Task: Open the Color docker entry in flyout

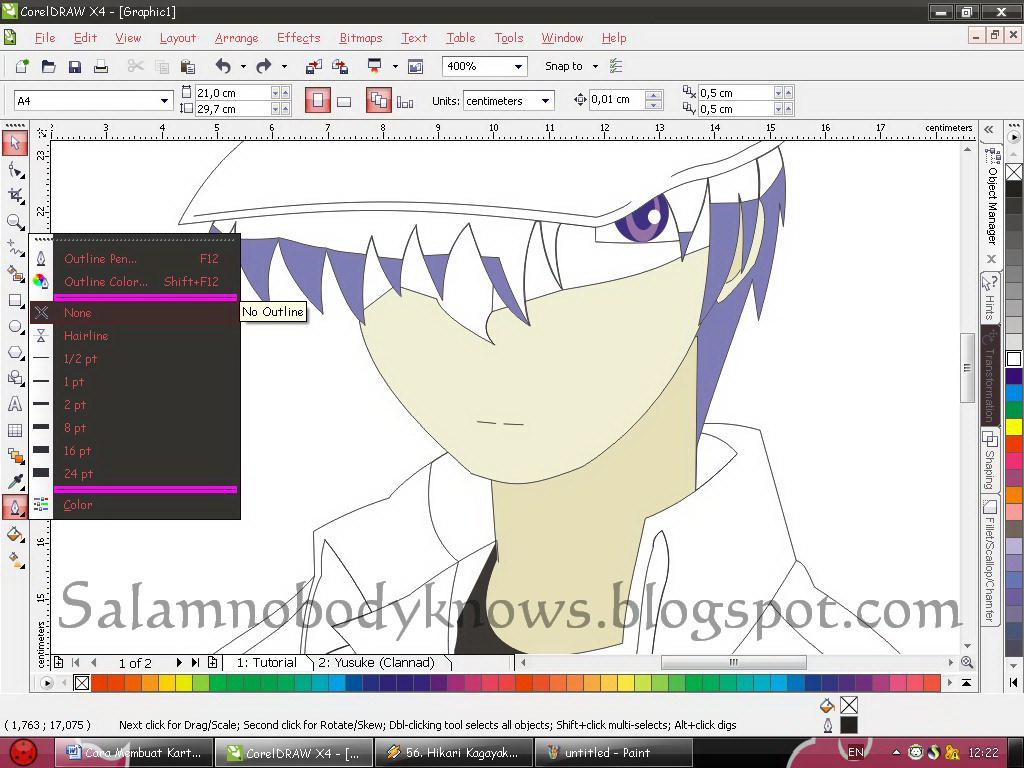Action: click(x=135, y=505)
